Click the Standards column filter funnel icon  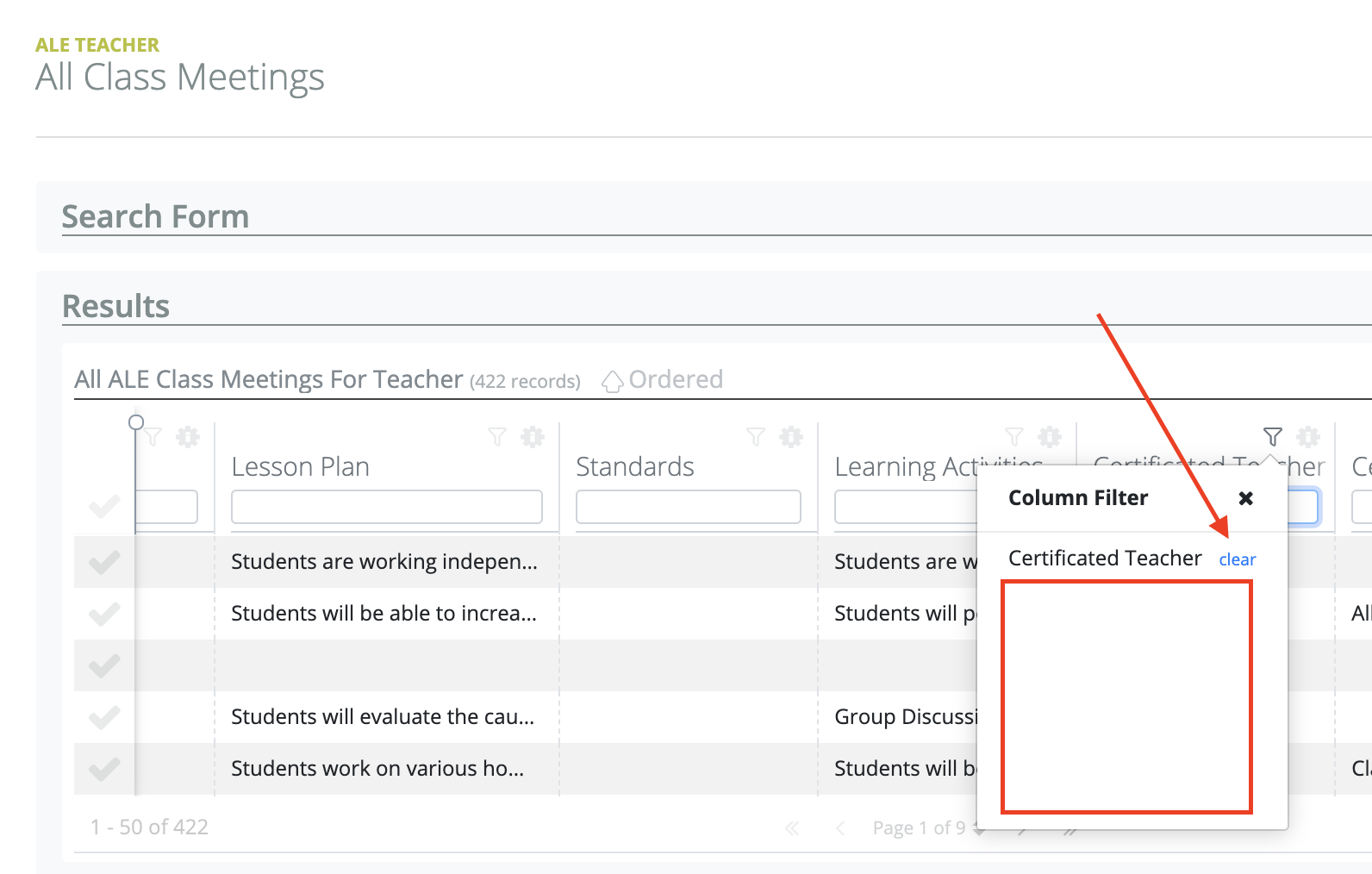click(x=756, y=437)
